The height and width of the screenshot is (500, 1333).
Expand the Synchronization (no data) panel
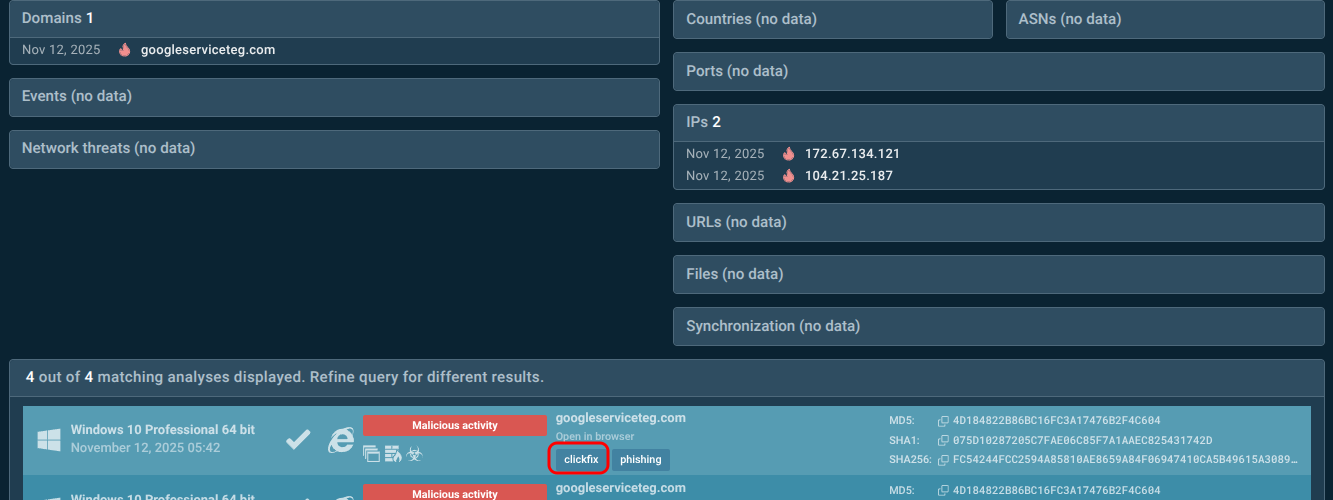(998, 326)
